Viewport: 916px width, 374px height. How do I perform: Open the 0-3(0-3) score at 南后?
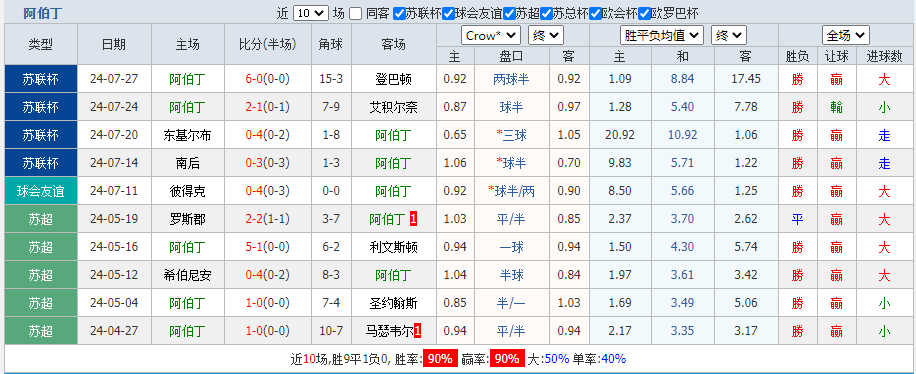(268, 163)
